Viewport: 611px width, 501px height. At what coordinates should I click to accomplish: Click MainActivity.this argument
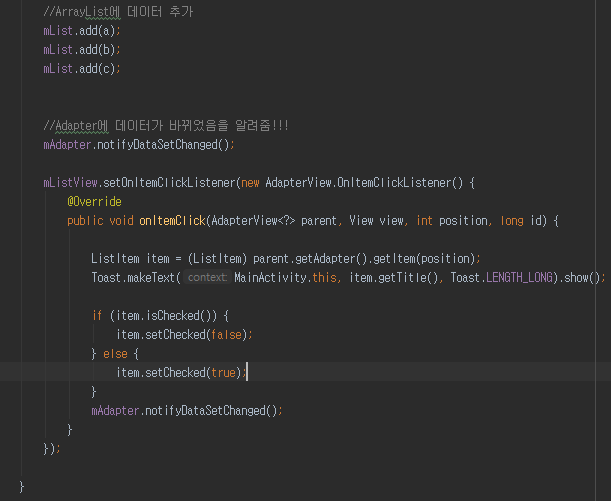pos(285,278)
